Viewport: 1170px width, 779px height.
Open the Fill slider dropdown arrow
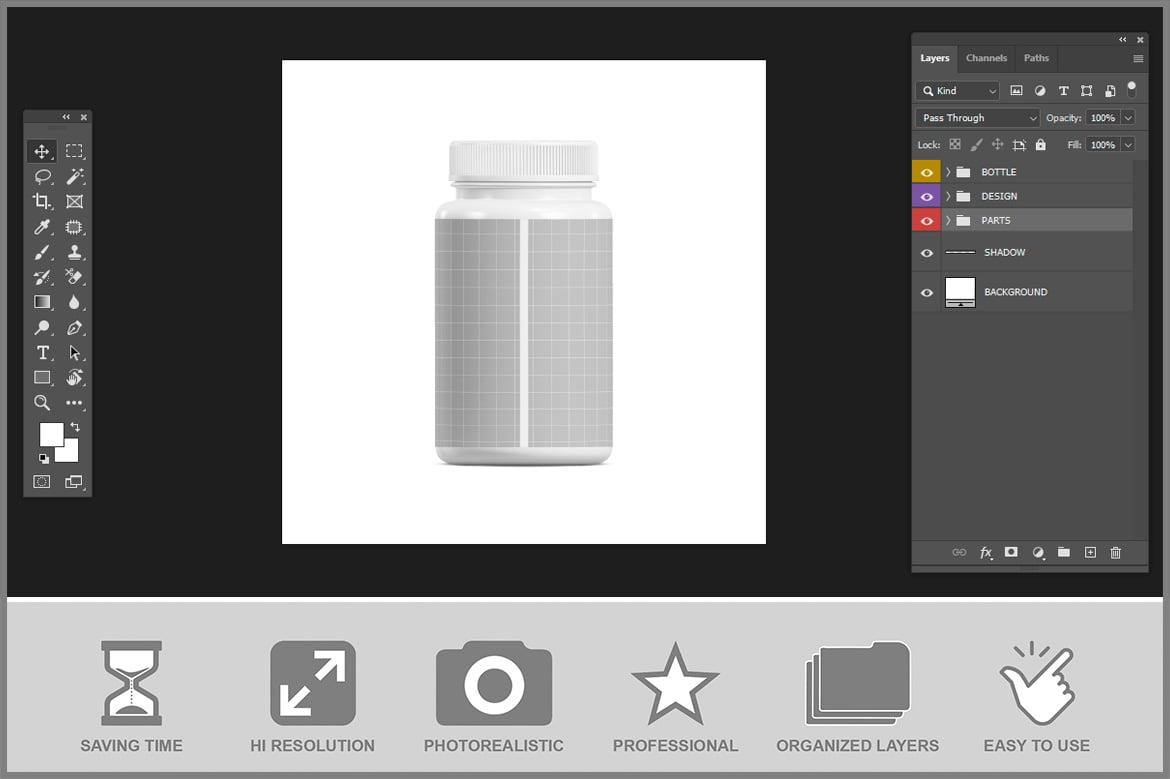point(1128,145)
